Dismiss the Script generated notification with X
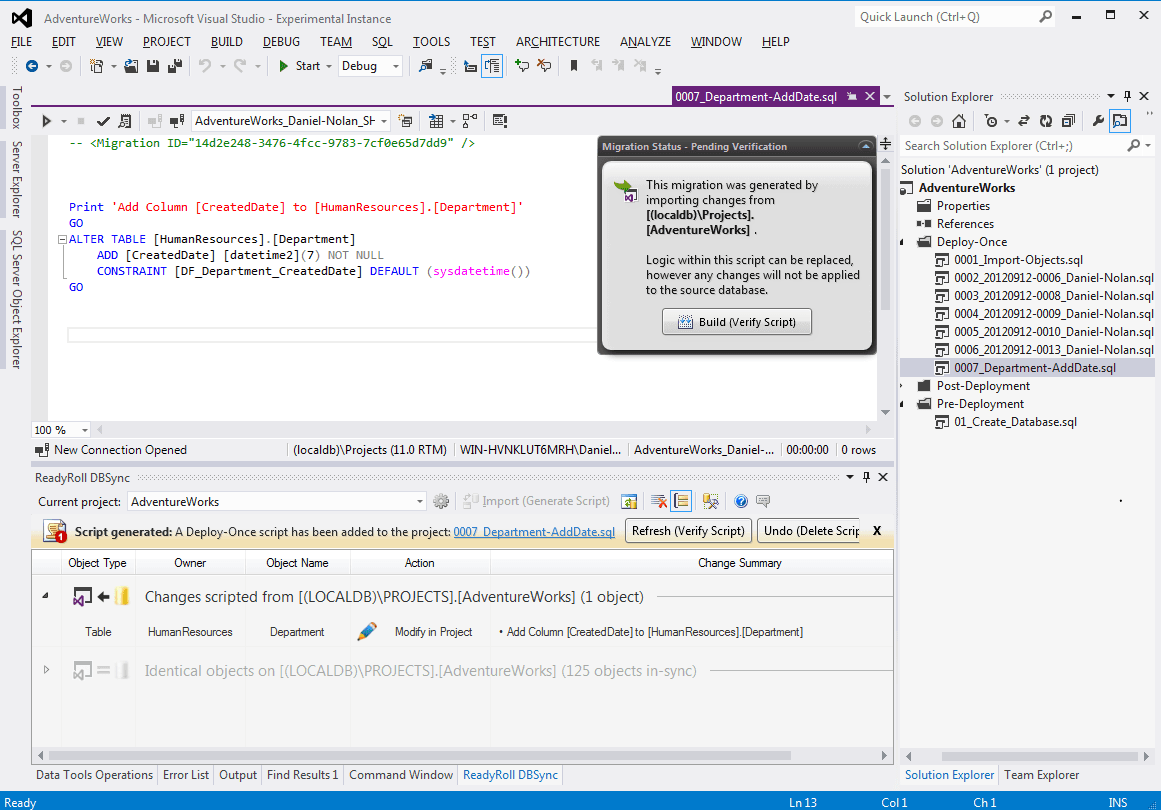 877,531
